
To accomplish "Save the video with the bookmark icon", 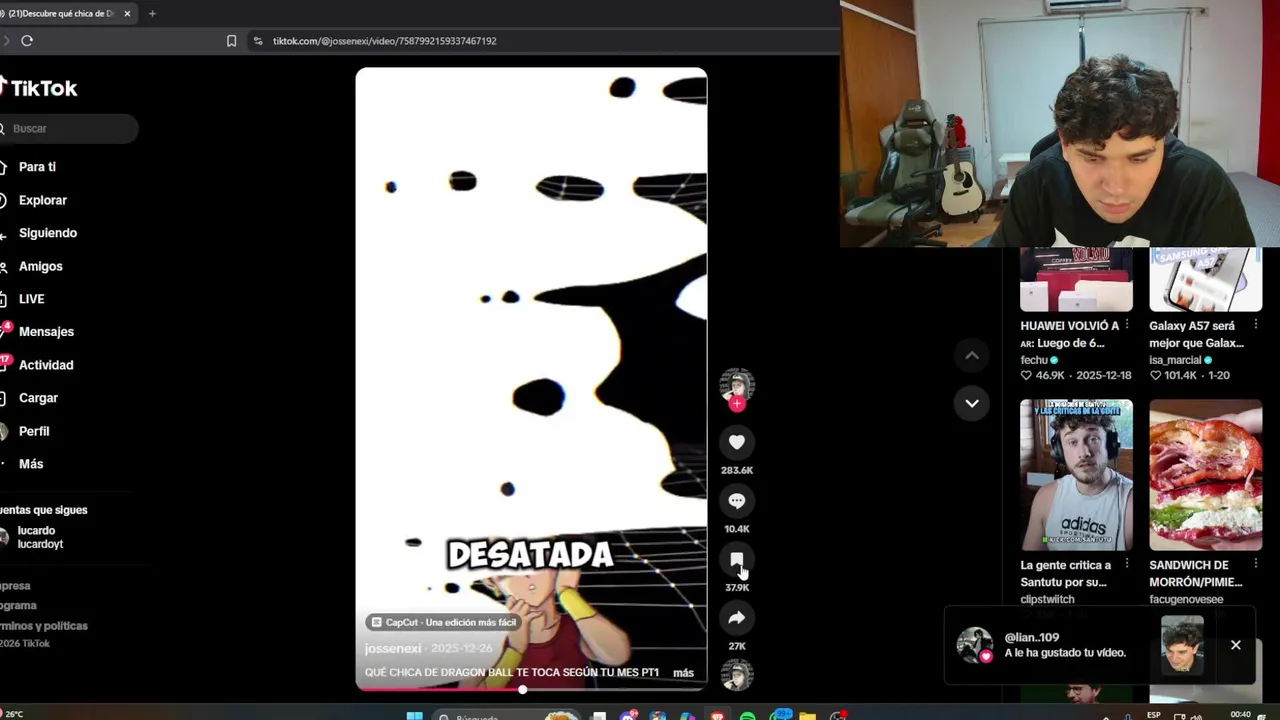I will (737, 560).
